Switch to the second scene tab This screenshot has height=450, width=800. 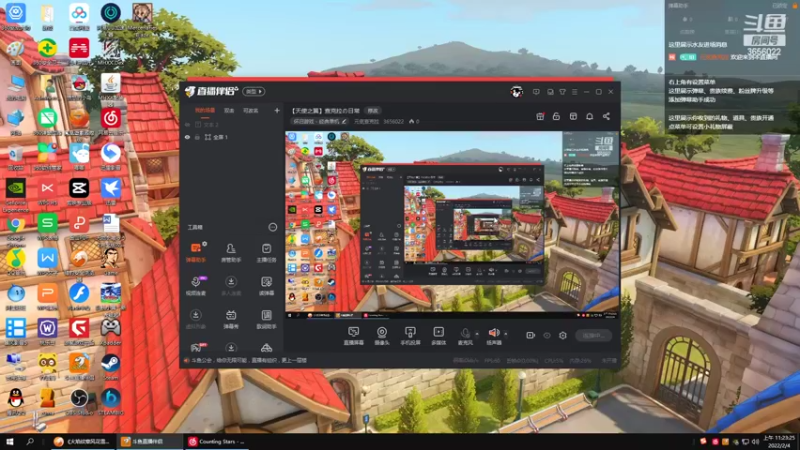[229, 110]
